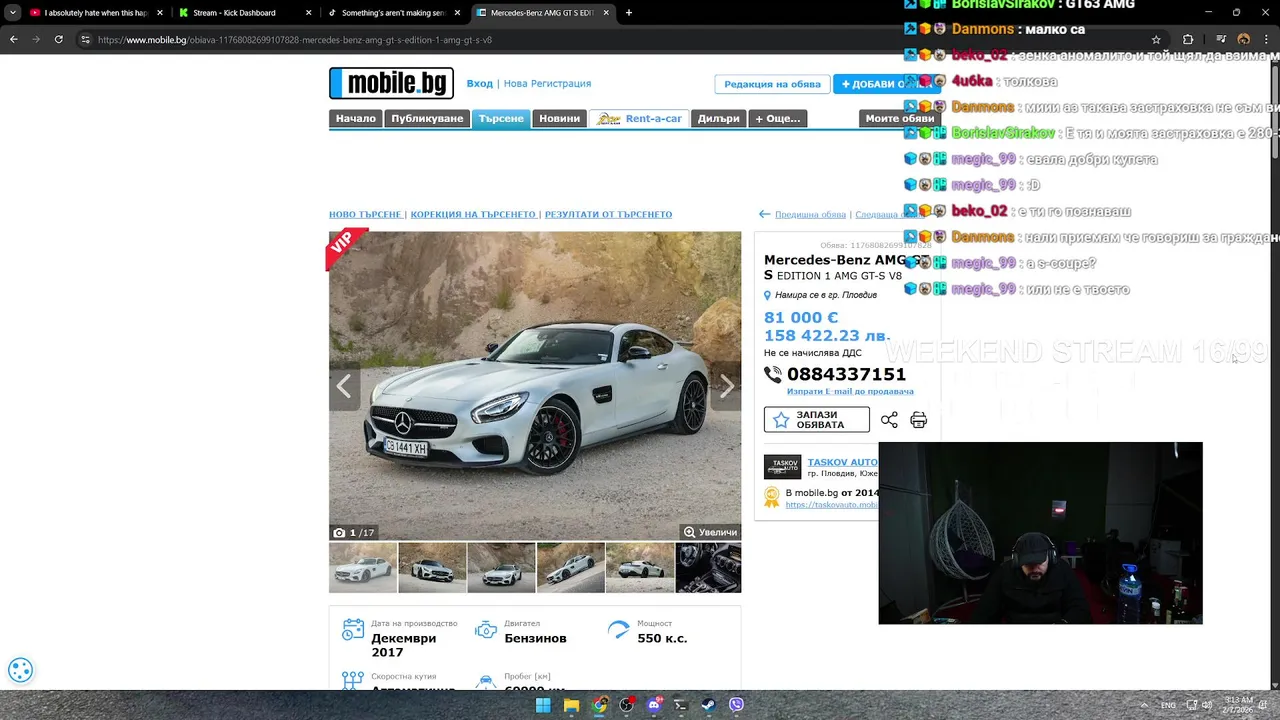Click the TASKOV AUTO dealer link
1280x720 pixels.
(843, 462)
